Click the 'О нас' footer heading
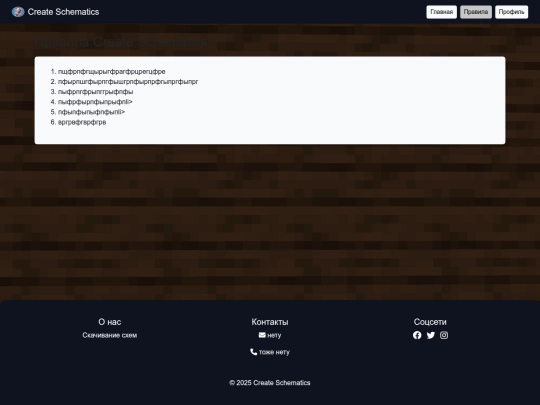540x405 pixels. pos(110,322)
